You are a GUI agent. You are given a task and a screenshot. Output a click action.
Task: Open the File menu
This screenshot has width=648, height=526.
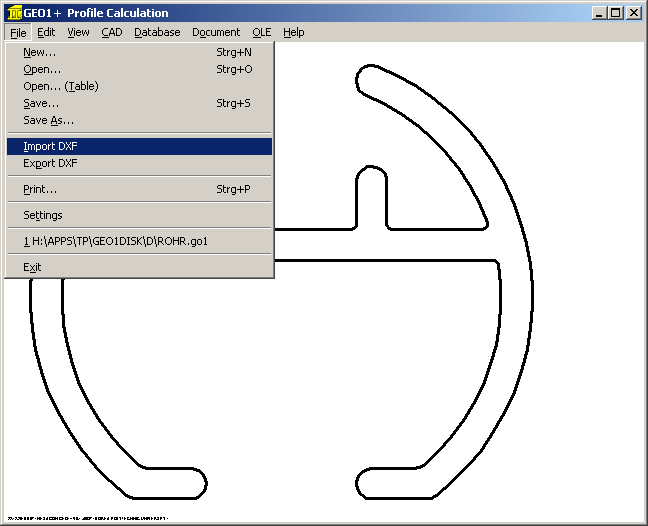tap(19, 32)
